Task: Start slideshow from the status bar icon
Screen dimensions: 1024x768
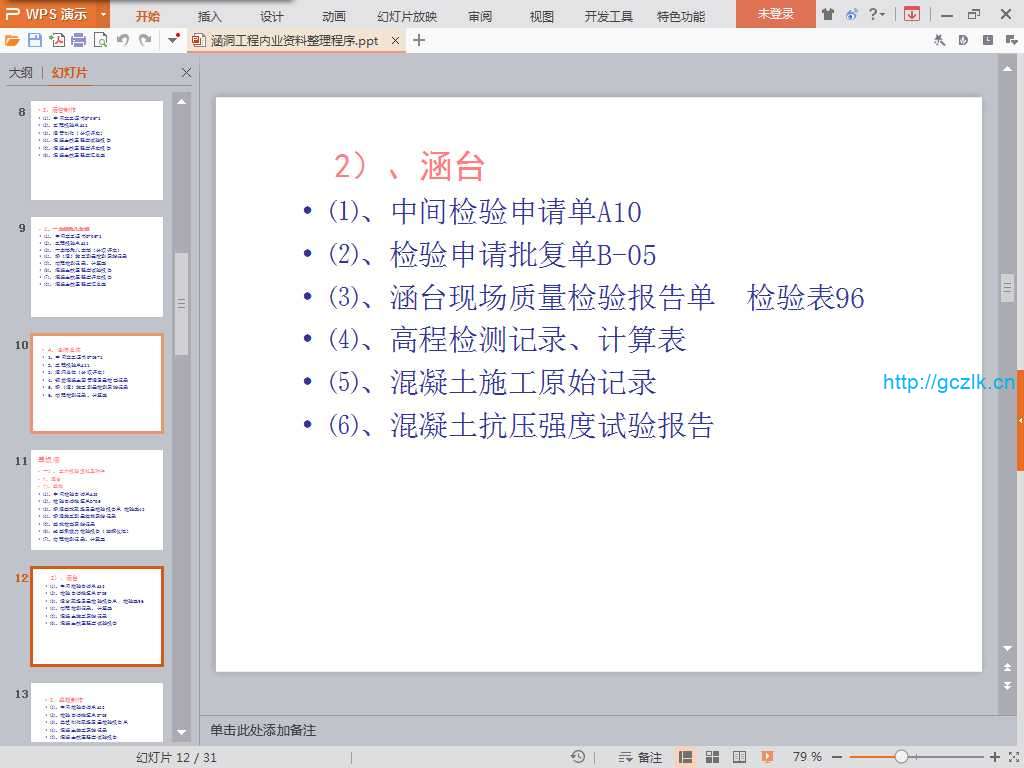Action: click(767, 757)
